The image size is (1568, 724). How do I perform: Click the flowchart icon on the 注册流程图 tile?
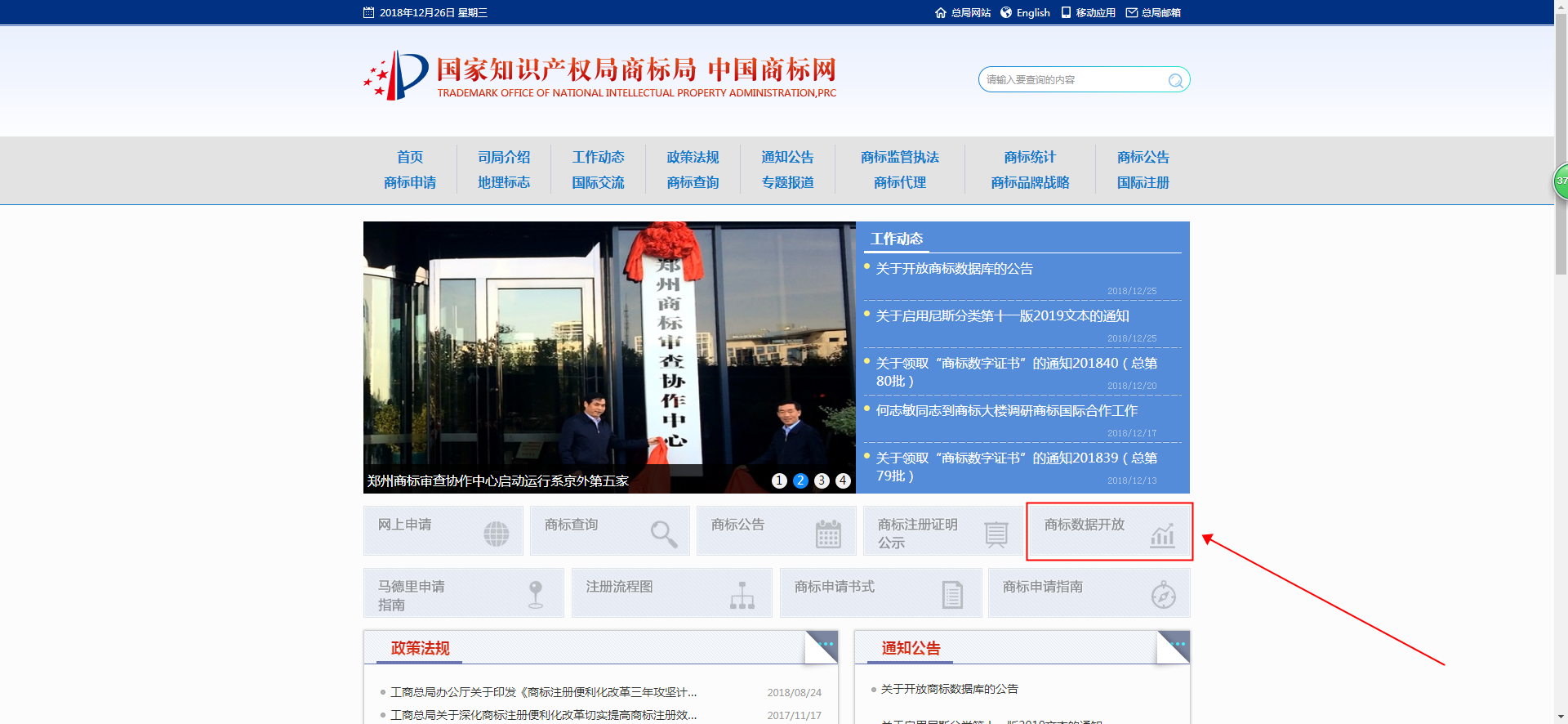(742, 595)
